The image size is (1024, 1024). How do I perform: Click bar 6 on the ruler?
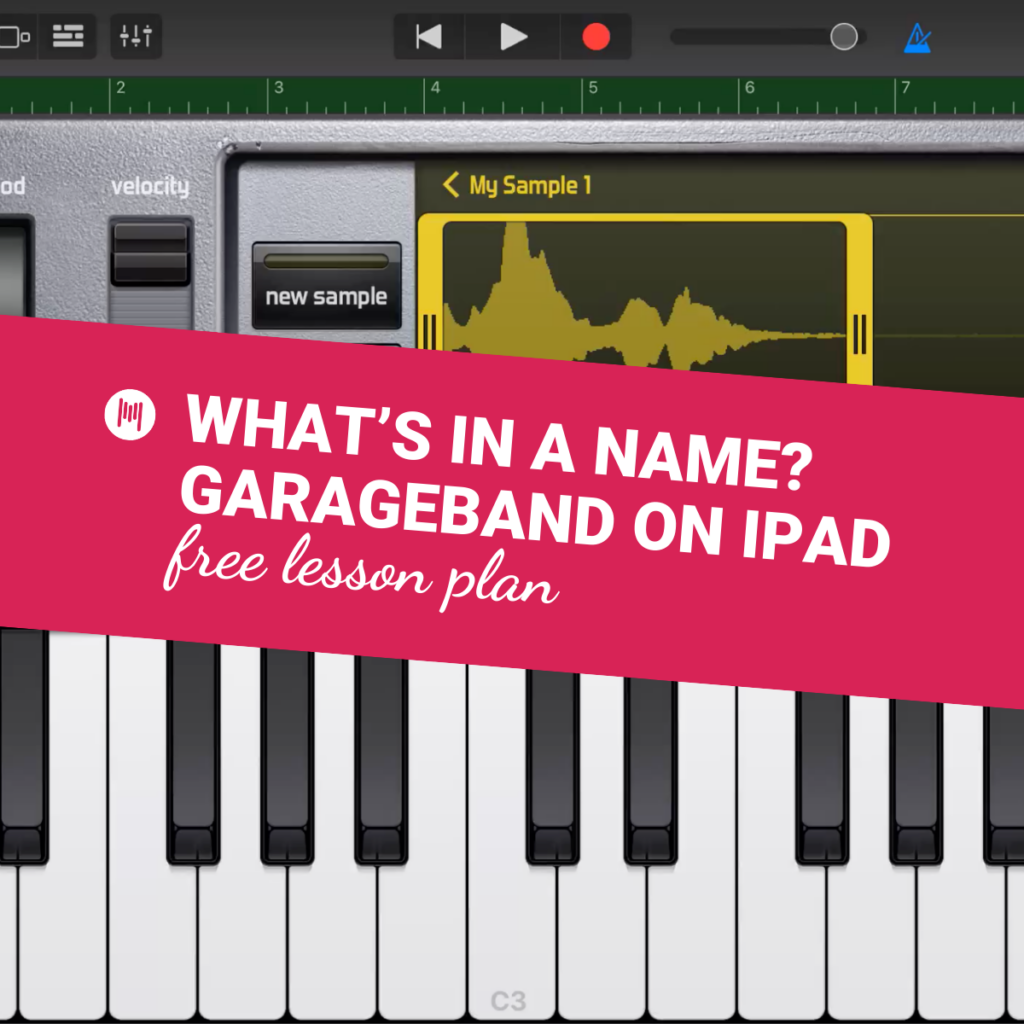pyautogui.click(x=750, y=88)
